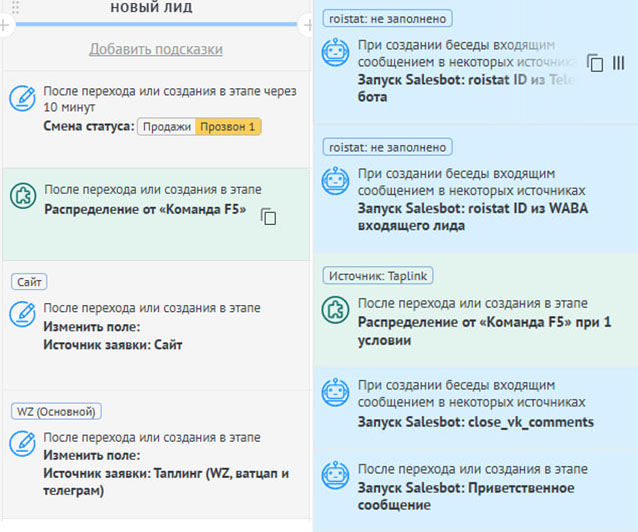Viewport: 638px width, 532px height.
Task: Open Распределение от «Команда F5» при 1 условии text
Action: pos(484,331)
